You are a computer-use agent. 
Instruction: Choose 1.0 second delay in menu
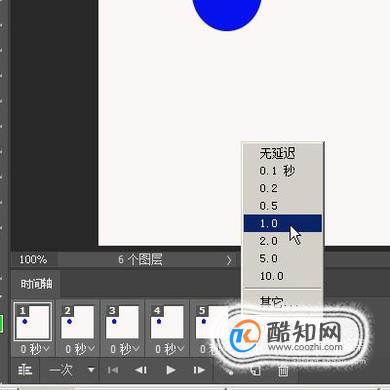point(283,223)
